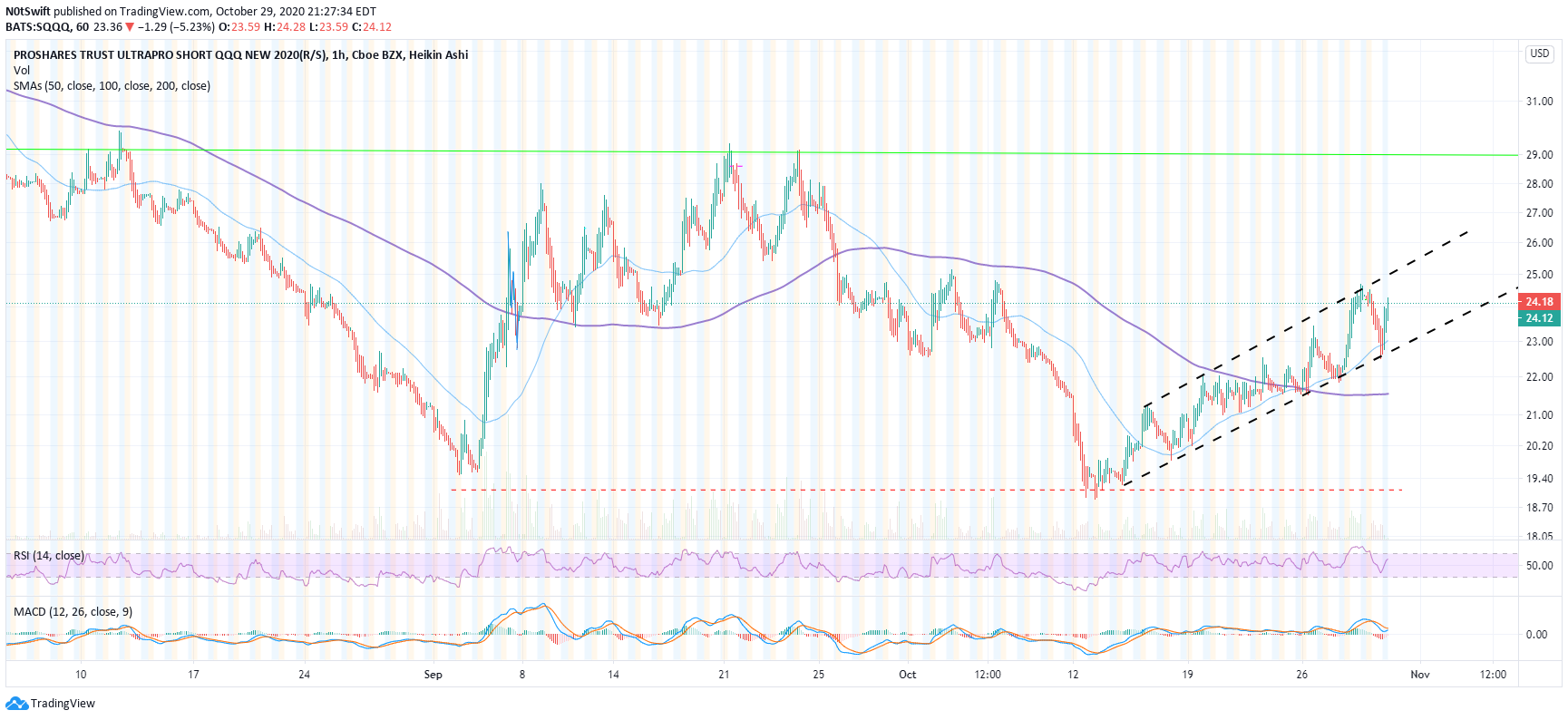Image resolution: width=1568 pixels, height=720 pixels.
Task: Select the chart title ProShares UltraPro Short QQQ
Action: click(241, 54)
